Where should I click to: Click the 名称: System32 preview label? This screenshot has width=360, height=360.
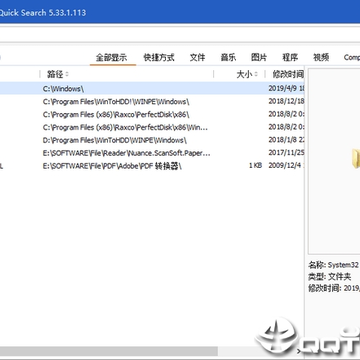[x=334, y=265]
